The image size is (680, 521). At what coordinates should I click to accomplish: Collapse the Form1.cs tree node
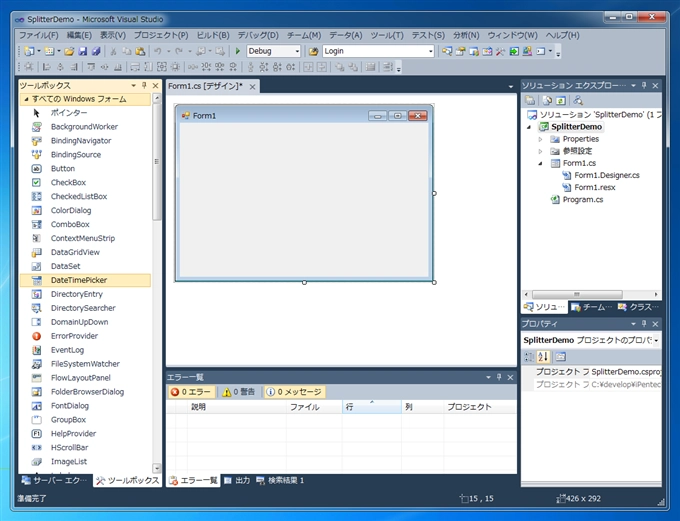coord(541,163)
